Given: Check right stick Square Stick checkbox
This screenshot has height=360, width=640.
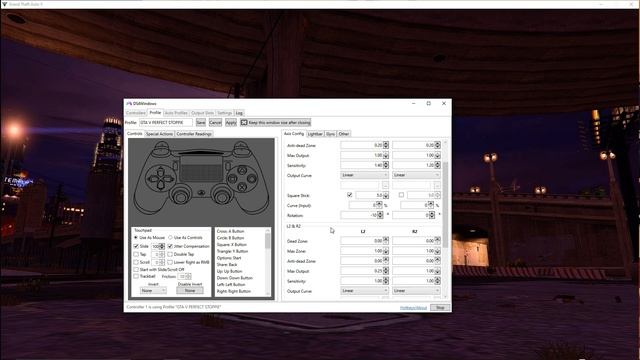Looking at the screenshot, I should (x=401, y=195).
